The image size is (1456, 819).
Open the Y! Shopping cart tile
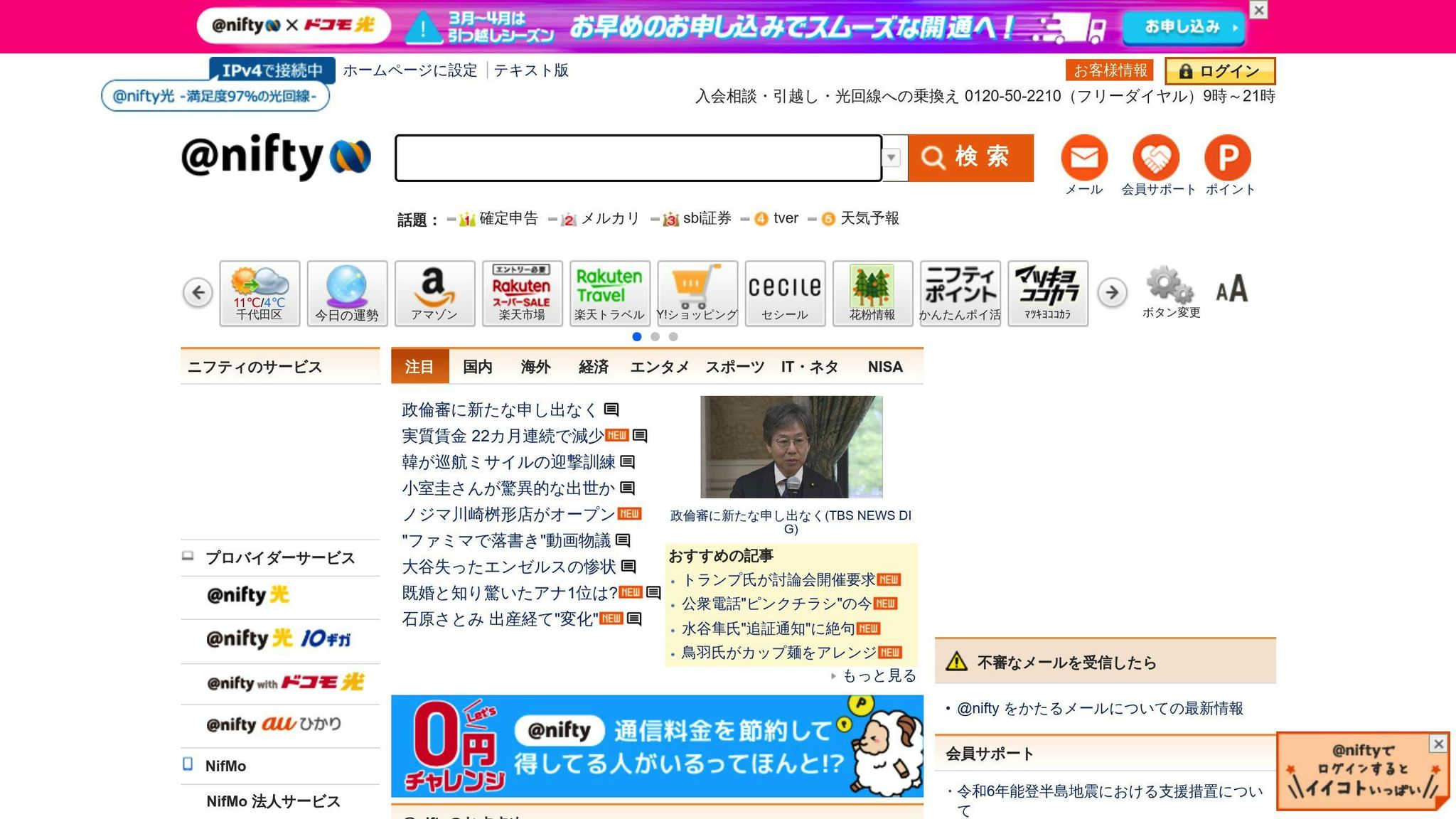(697, 293)
